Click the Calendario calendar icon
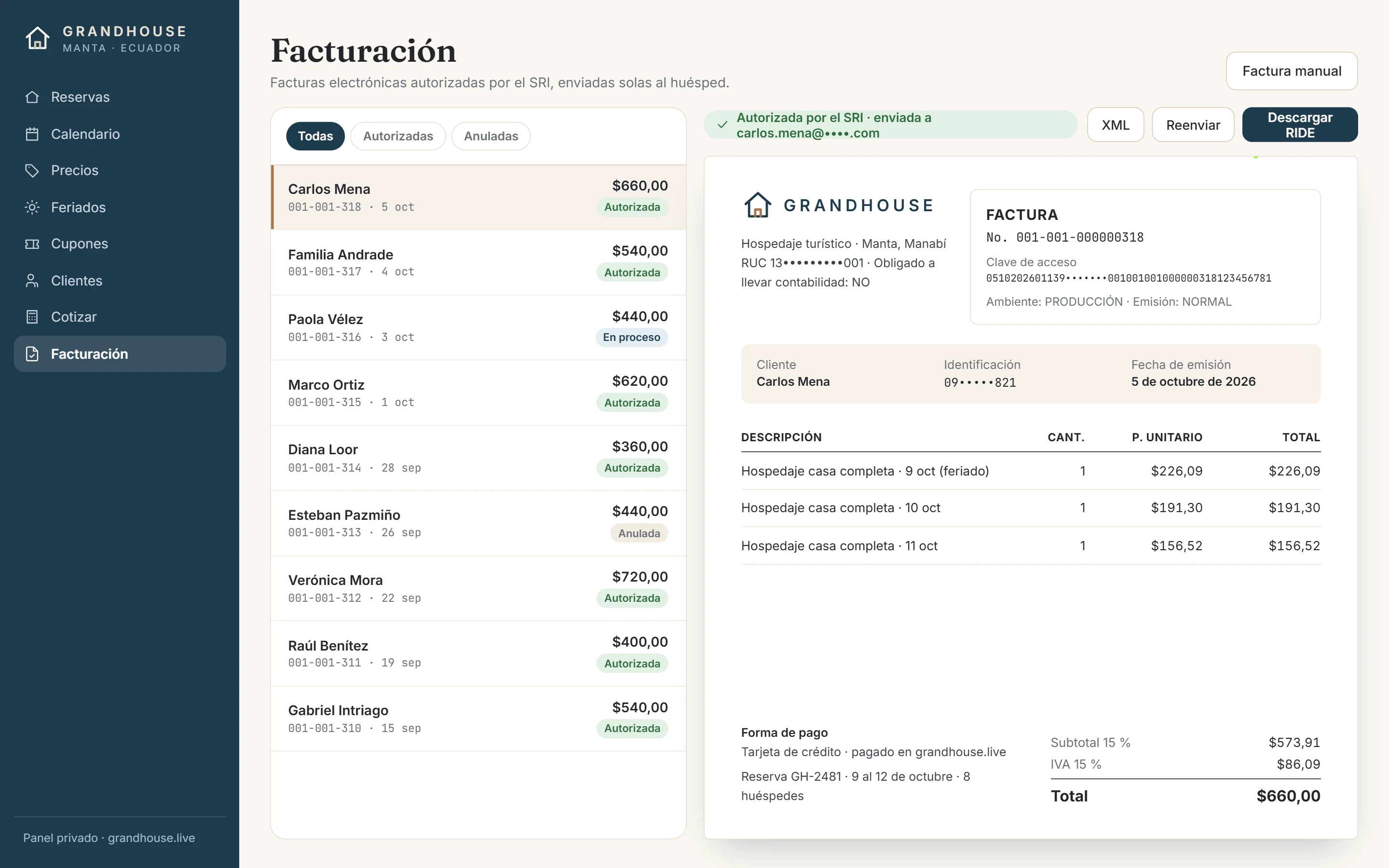1389x868 pixels. click(x=32, y=134)
